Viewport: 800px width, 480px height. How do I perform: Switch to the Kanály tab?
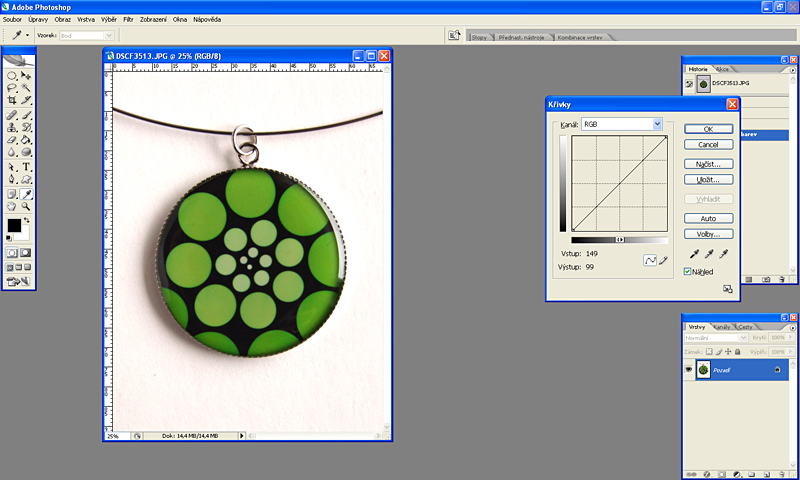722,327
